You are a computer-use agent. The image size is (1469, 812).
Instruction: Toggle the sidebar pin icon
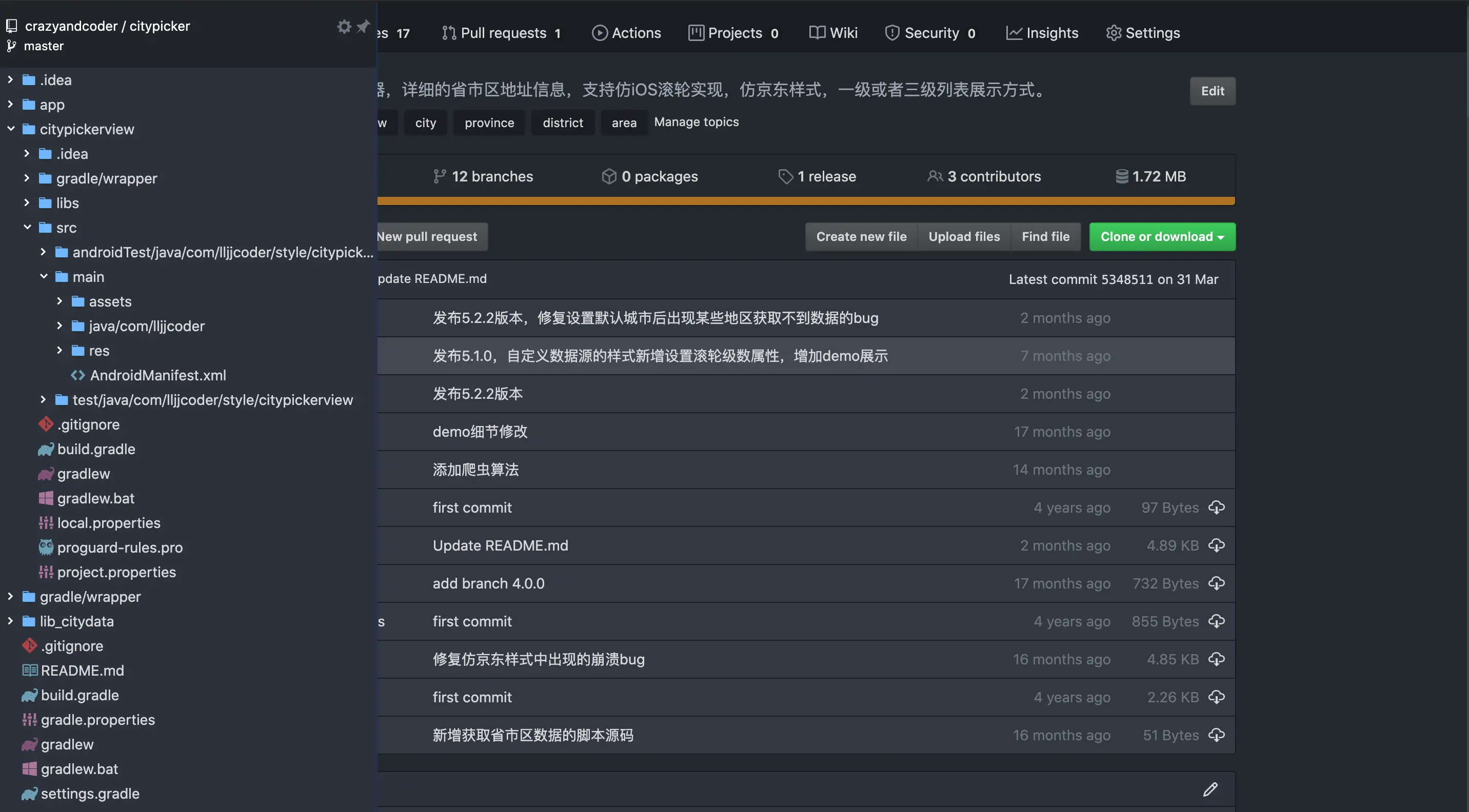pos(363,26)
